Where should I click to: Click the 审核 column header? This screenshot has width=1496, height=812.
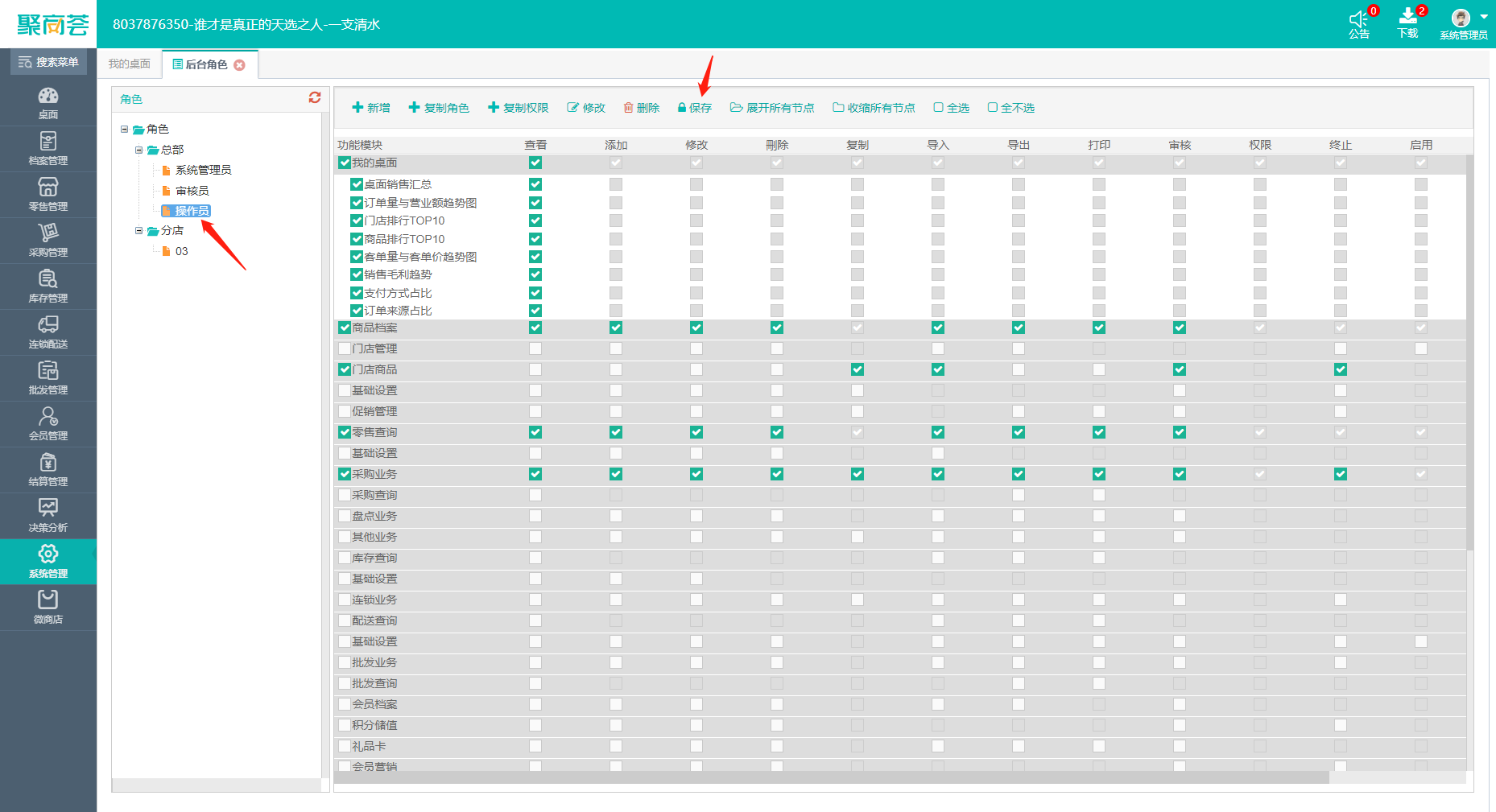pos(1180,145)
